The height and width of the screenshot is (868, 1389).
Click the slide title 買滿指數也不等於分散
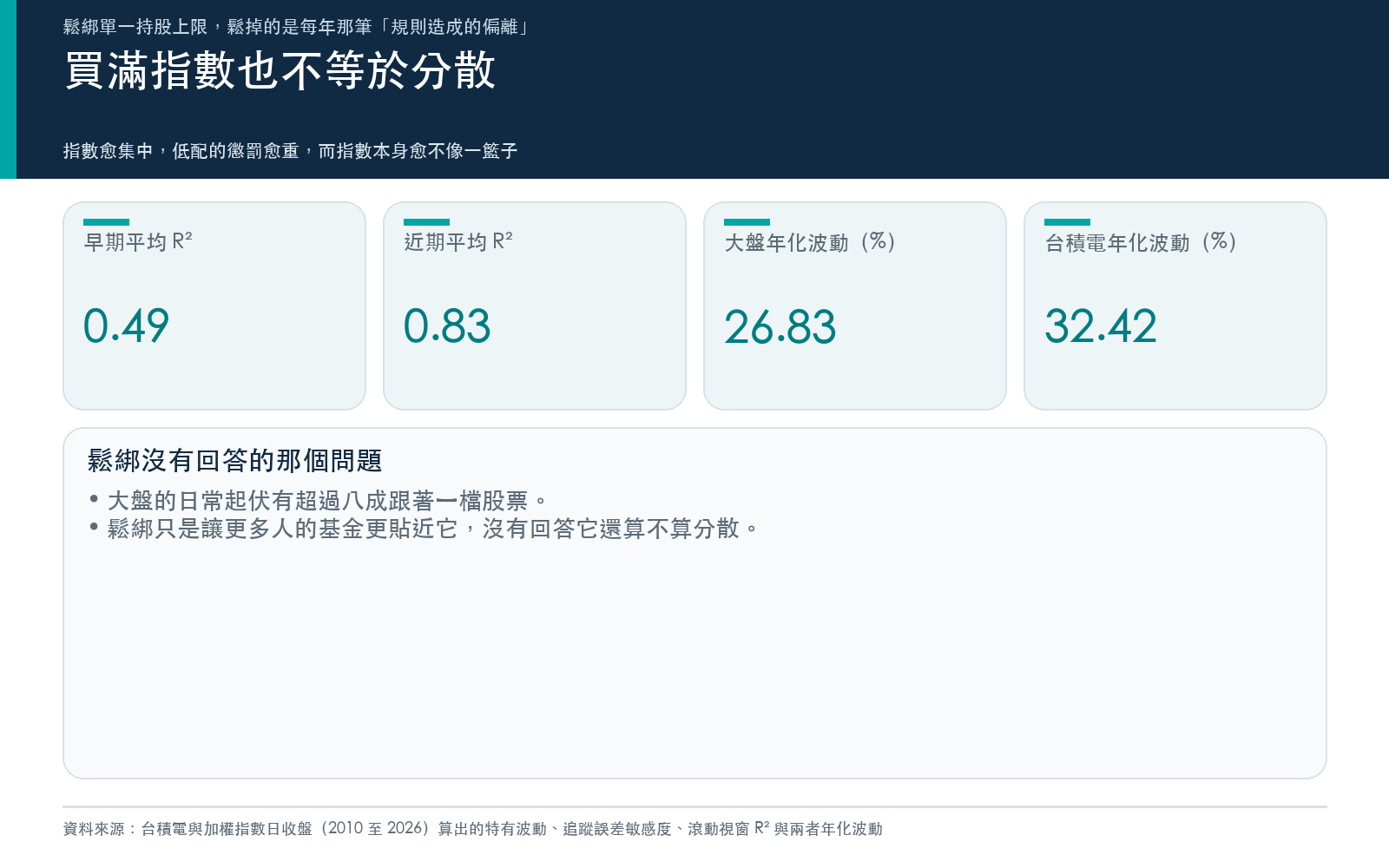point(280,71)
